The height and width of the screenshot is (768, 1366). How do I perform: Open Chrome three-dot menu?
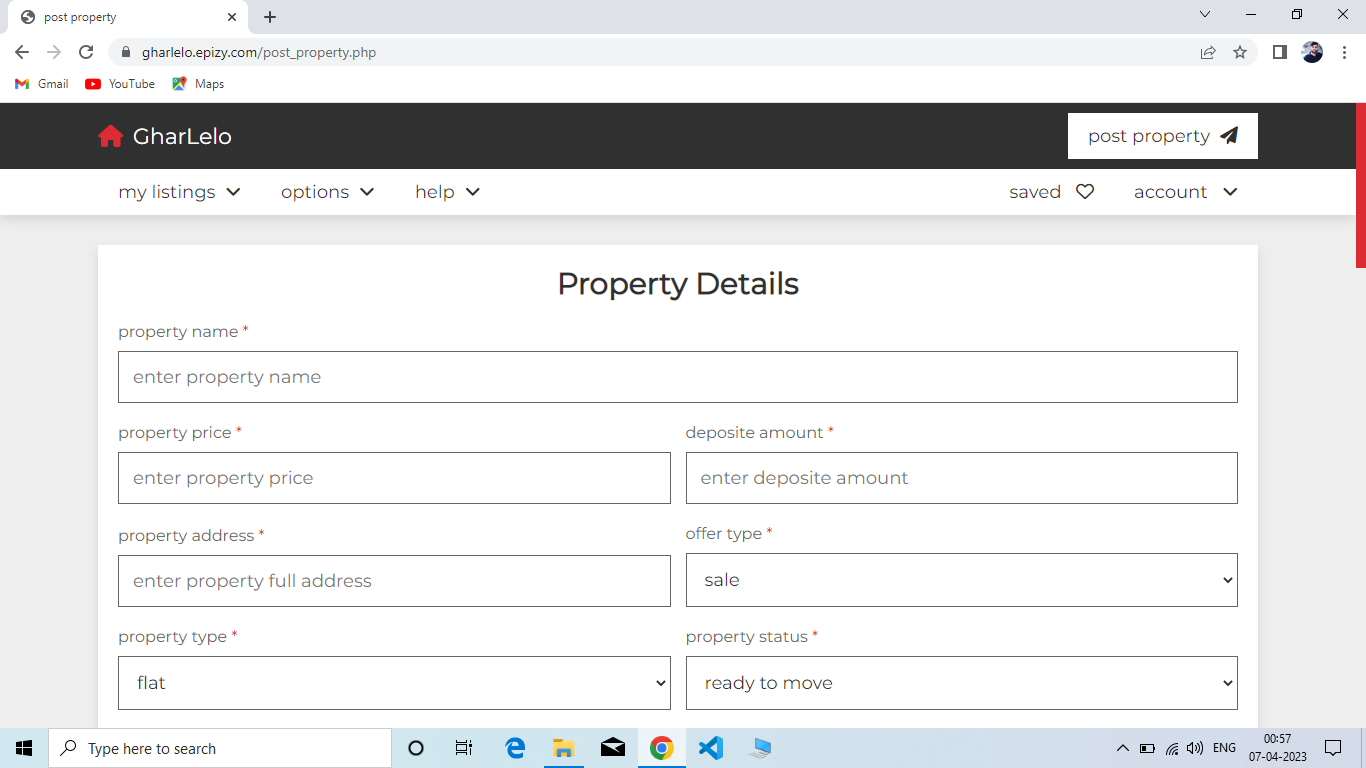pos(1344,52)
